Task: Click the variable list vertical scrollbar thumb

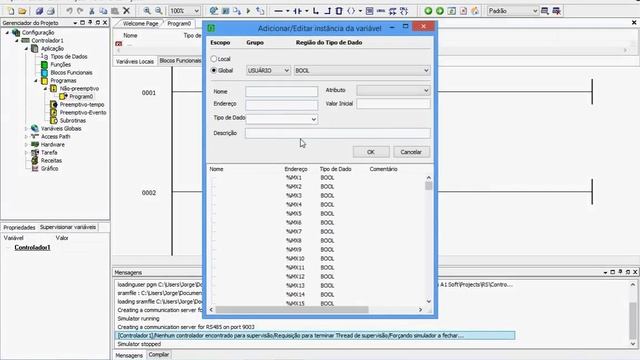Action: tap(429, 186)
